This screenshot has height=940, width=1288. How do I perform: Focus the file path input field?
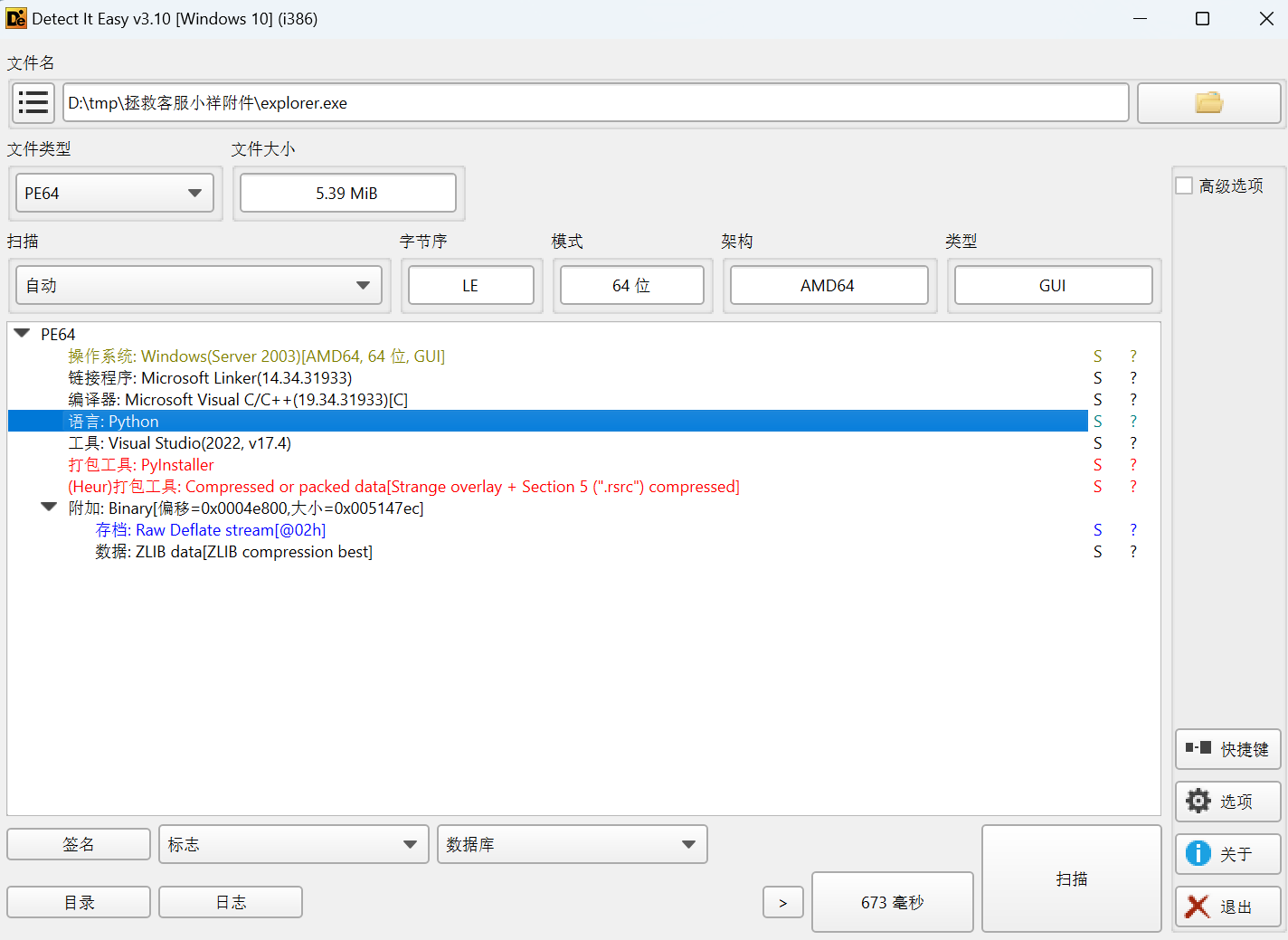point(596,102)
